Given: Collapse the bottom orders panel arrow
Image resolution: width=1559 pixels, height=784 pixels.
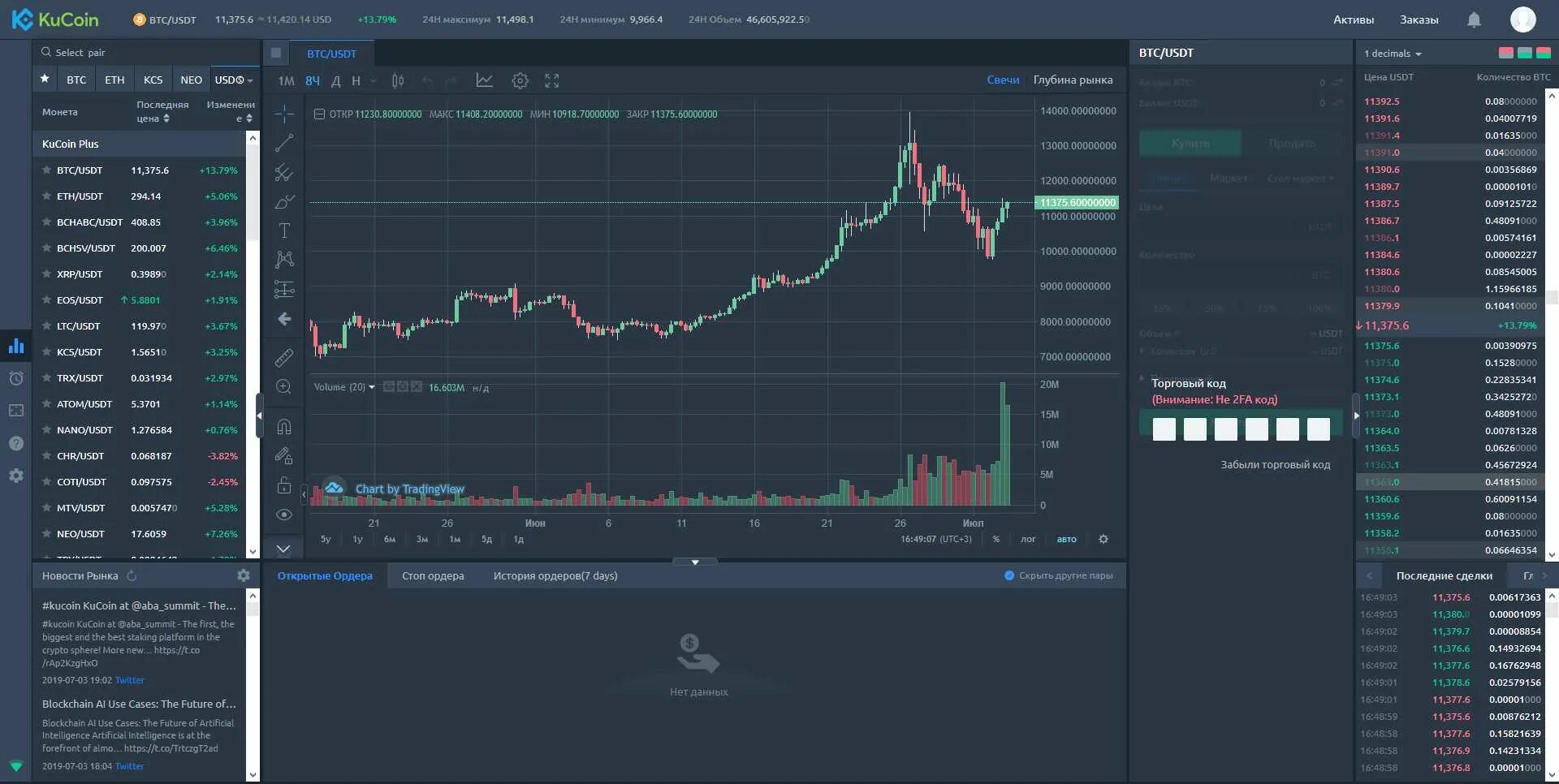Looking at the screenshot, I should 695,562.
